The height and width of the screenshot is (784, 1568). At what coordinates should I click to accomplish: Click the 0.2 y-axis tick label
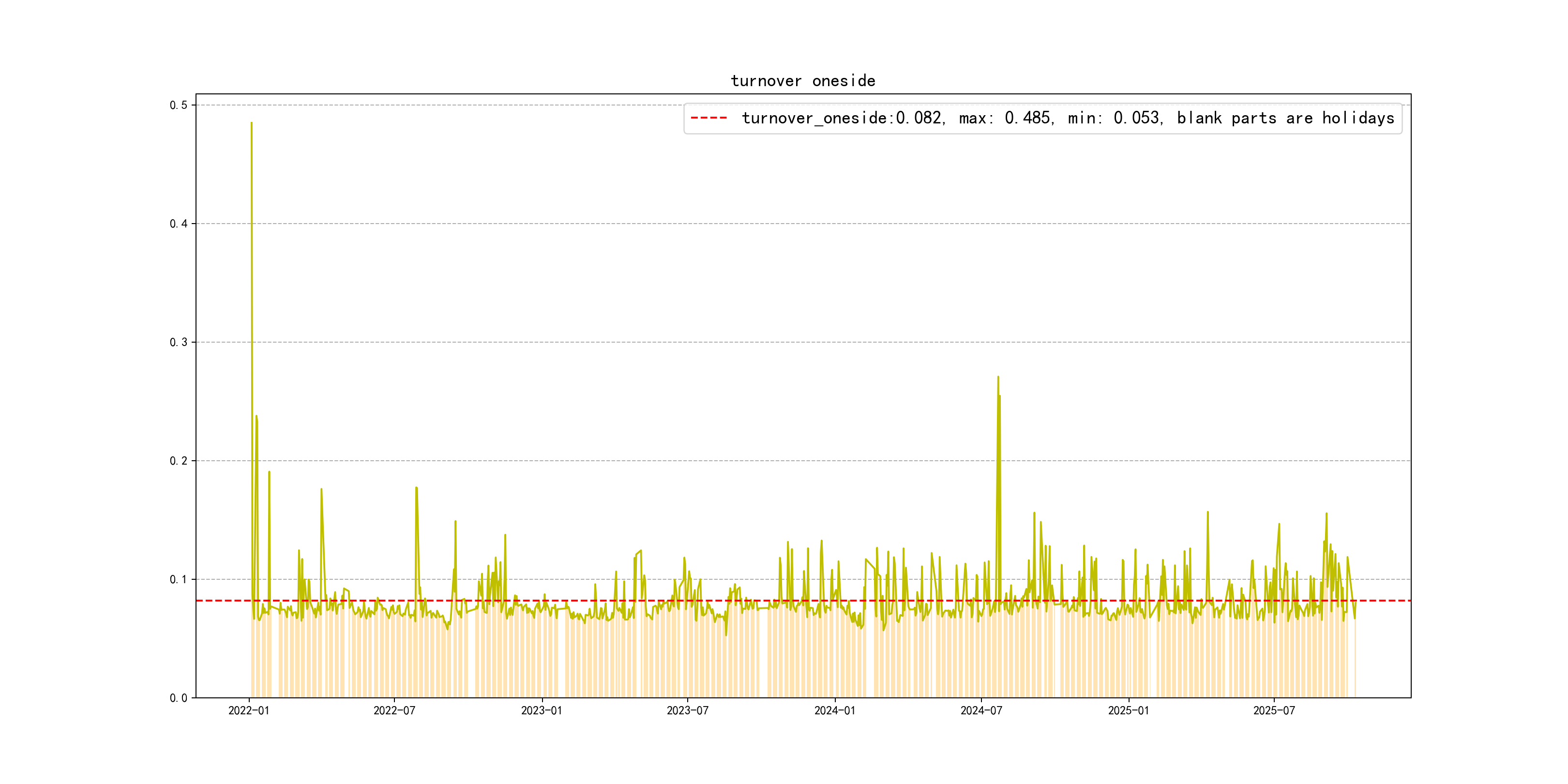[179, 461]
